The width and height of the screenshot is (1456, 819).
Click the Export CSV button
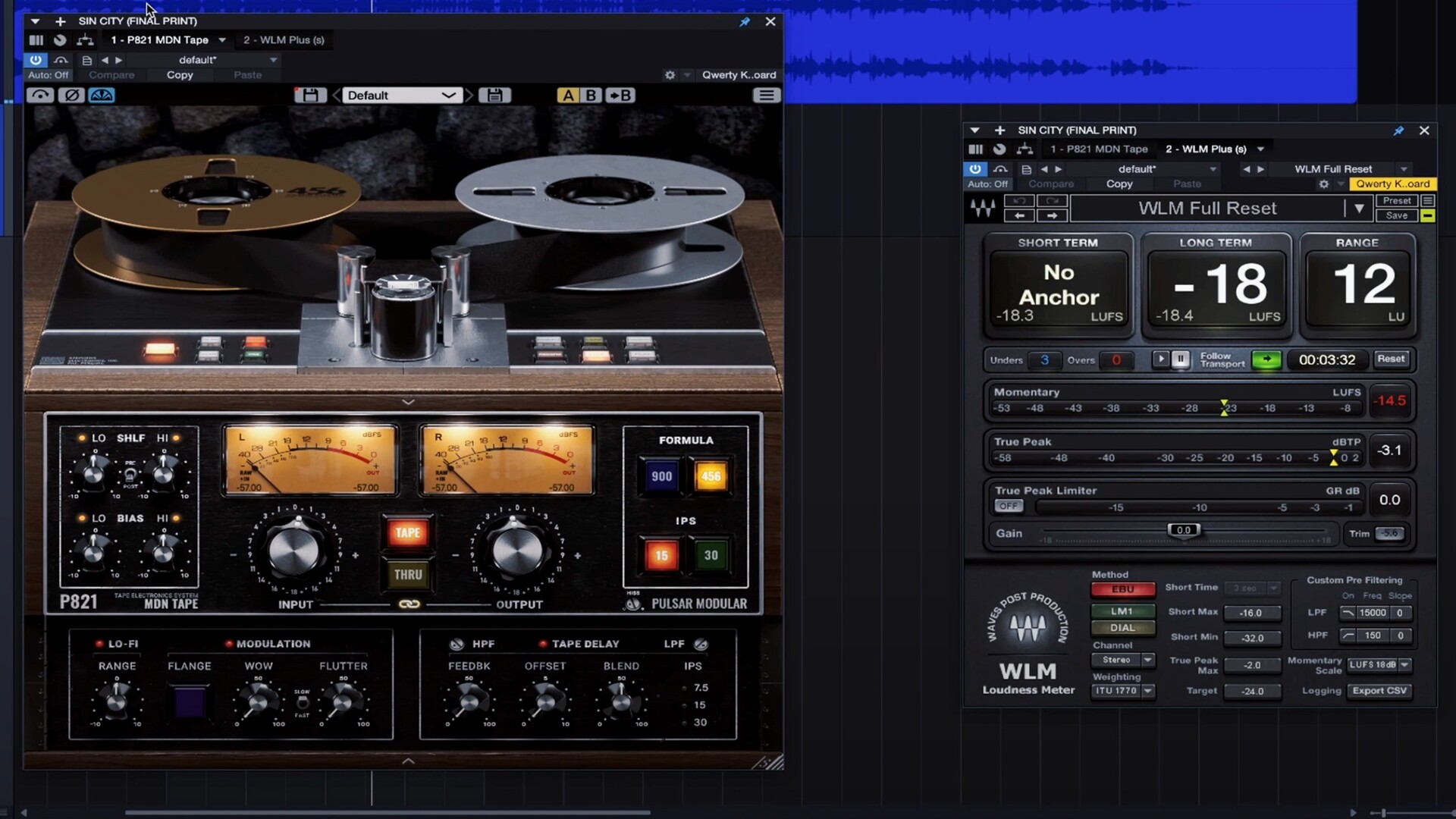pyautogui.click(x=1379, y=691)
